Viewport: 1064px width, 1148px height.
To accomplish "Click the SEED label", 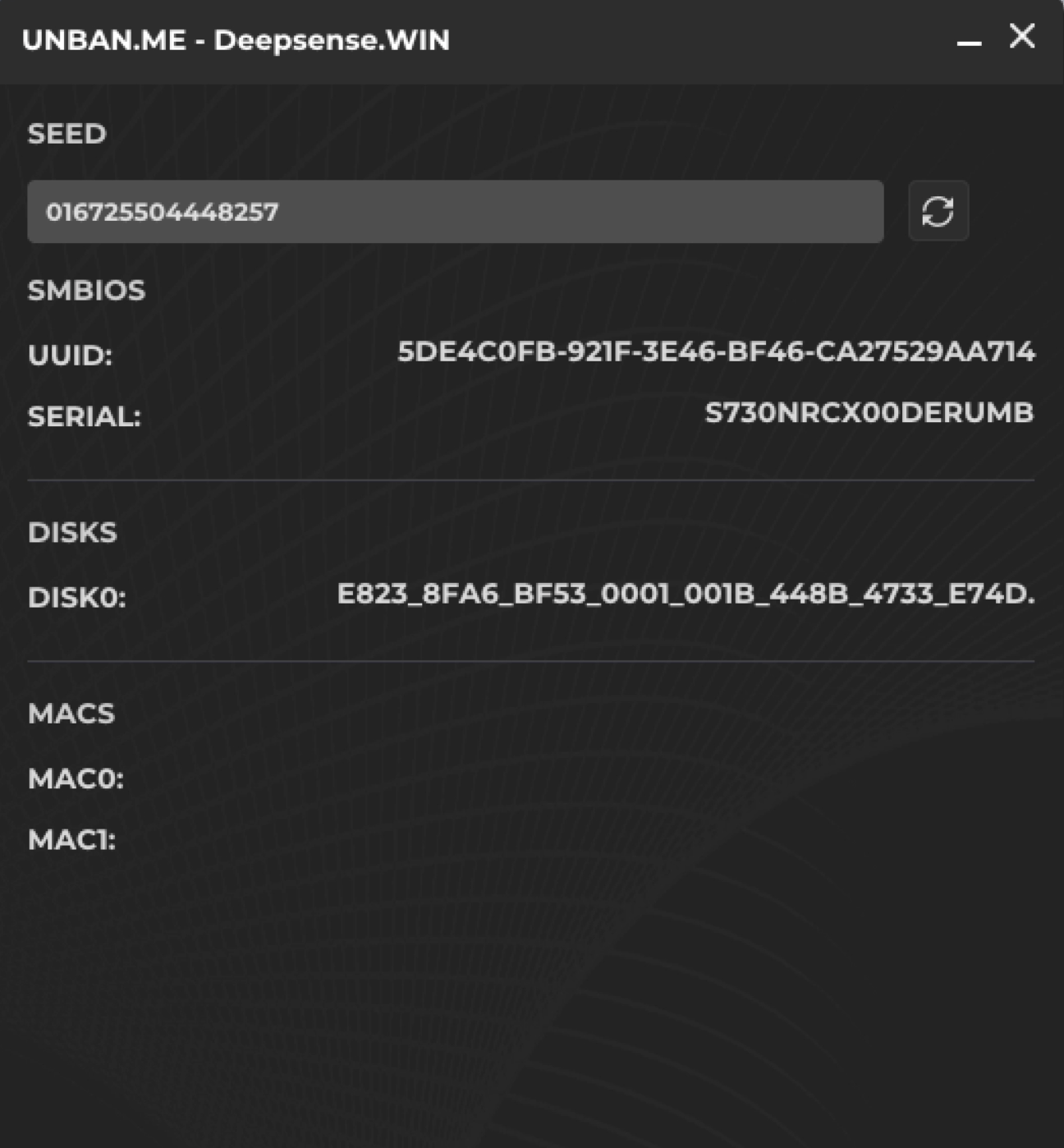I will point(67,133).
